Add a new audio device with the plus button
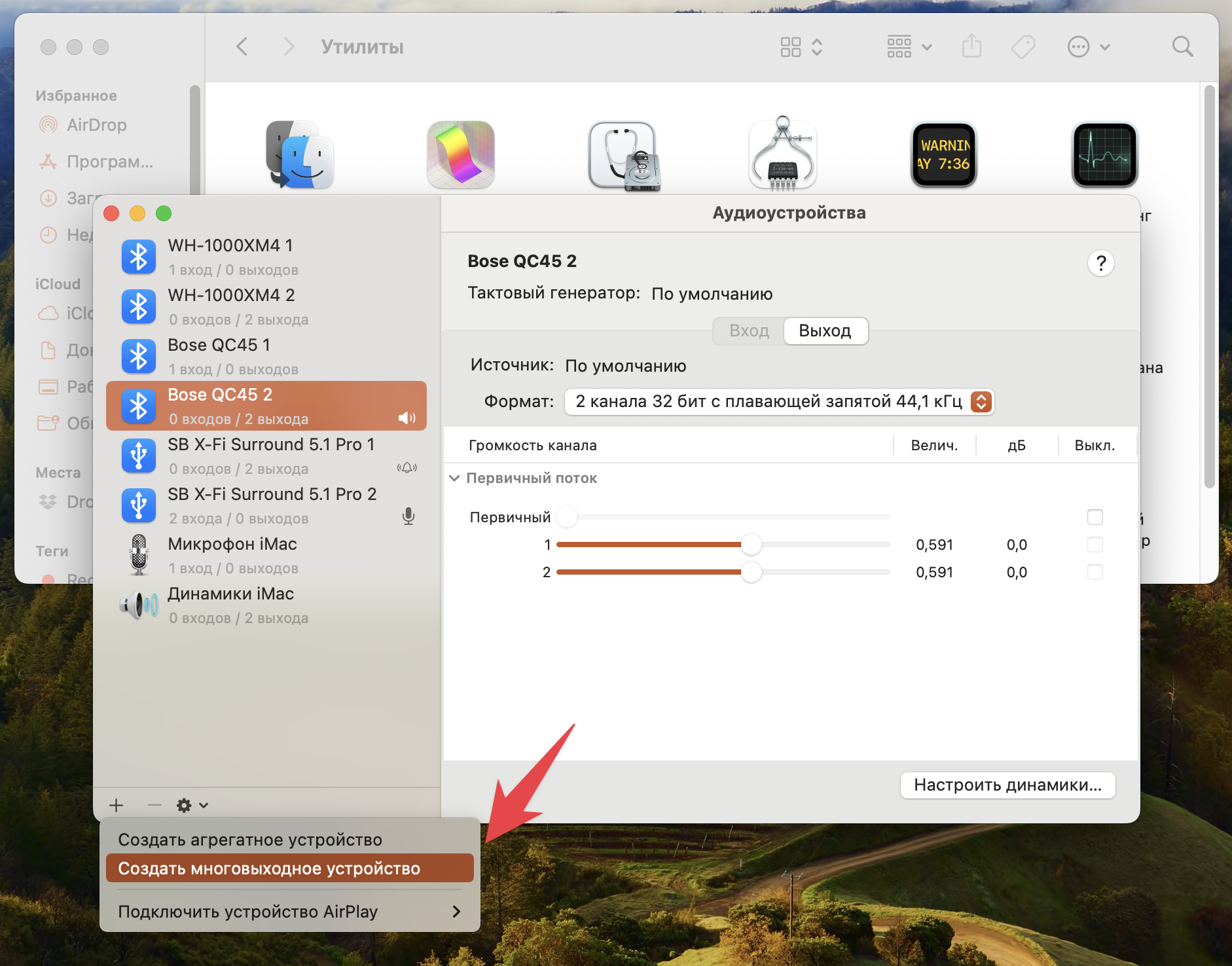Viewport: 1232px width, 966px height. [x=117, y=805]
